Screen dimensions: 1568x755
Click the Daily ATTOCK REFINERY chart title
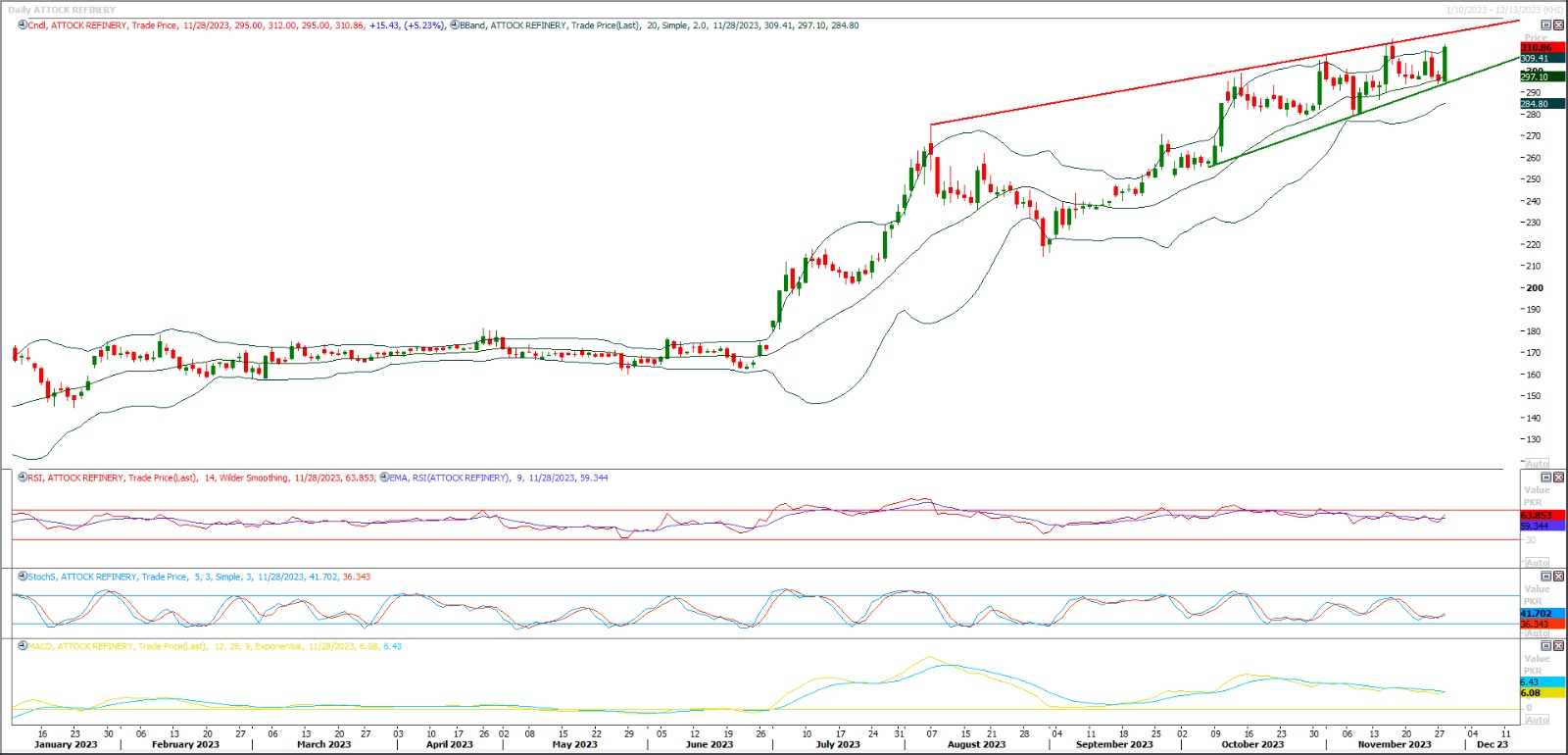tap(62, 10)
